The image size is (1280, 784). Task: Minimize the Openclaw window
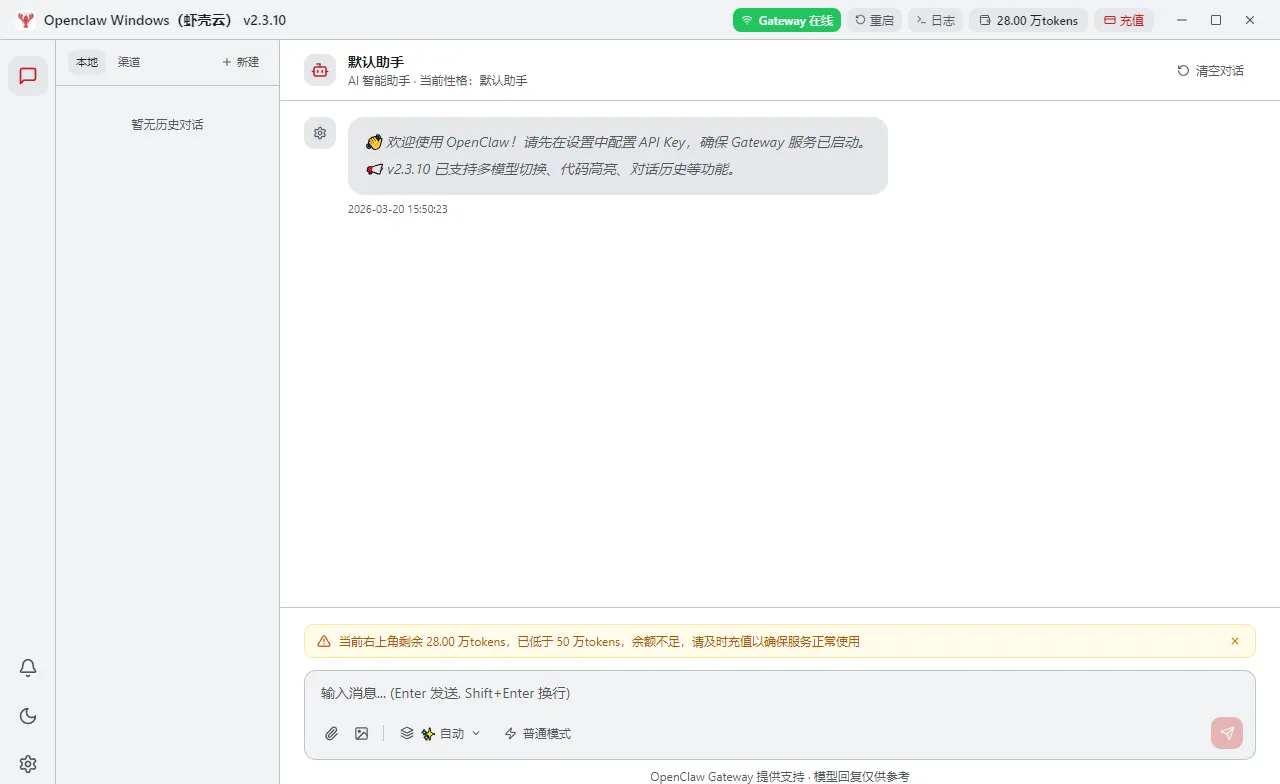point(1182,20)
